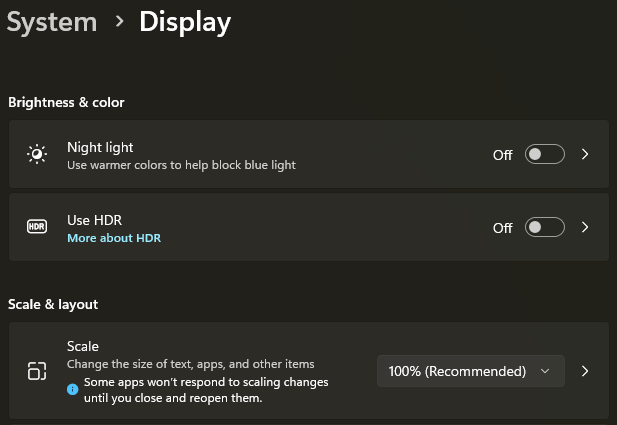Open the More about HDR link
Image resolution: width=617 pixels, height=425 pixels.
pyautogui.click(x=114, y=238)
